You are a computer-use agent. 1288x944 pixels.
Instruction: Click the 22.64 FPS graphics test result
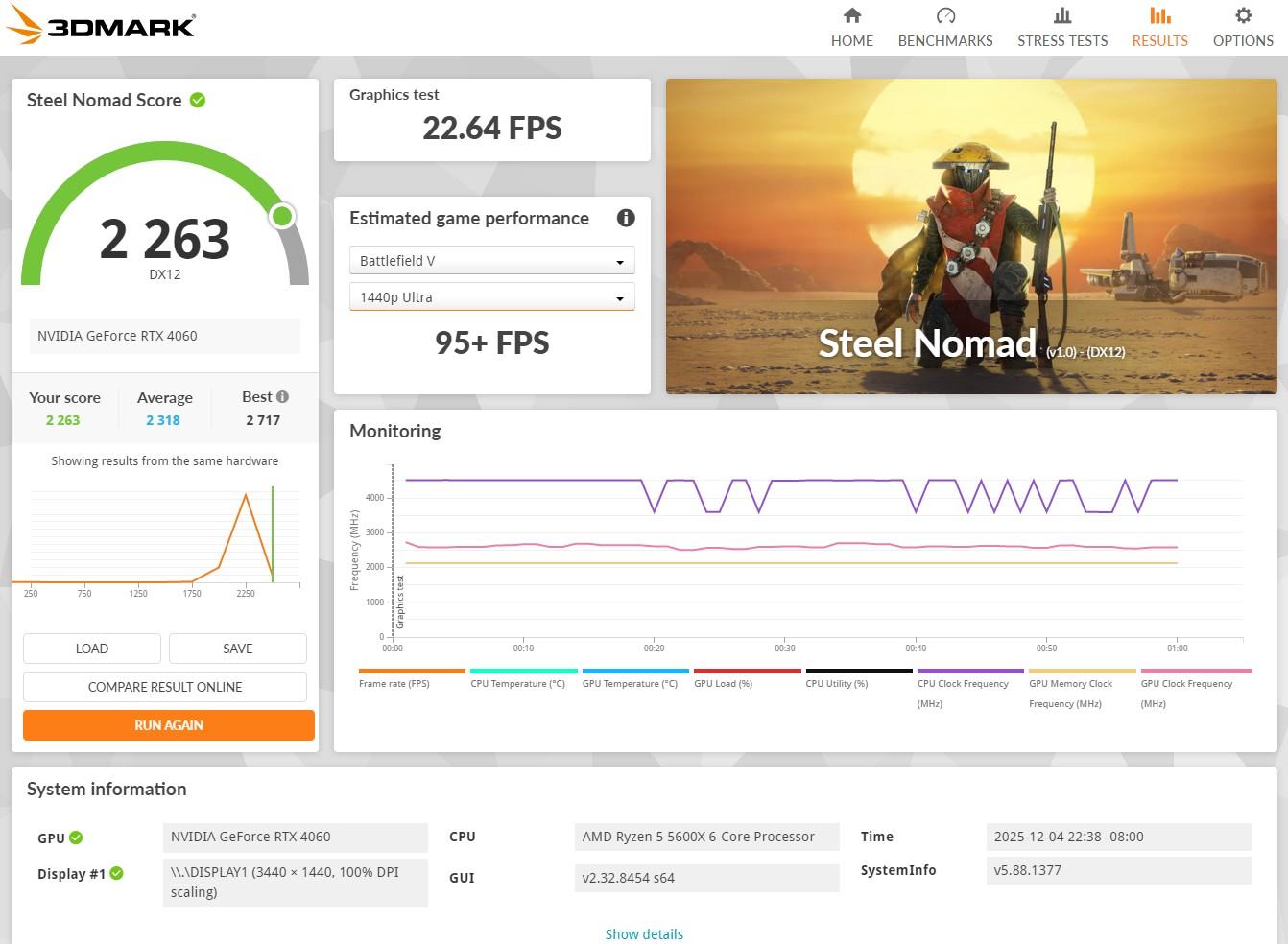(x=492, y=128)
